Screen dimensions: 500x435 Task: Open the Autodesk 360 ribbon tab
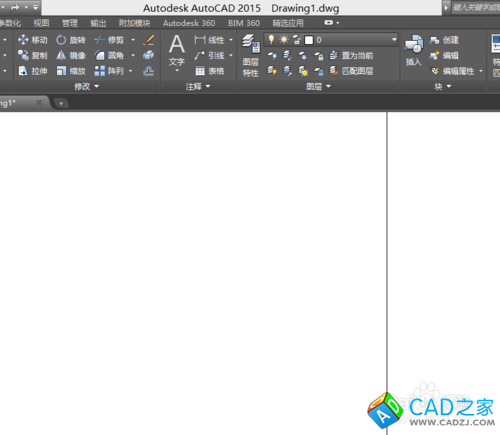pyautogui.click(x=189, y=23)
